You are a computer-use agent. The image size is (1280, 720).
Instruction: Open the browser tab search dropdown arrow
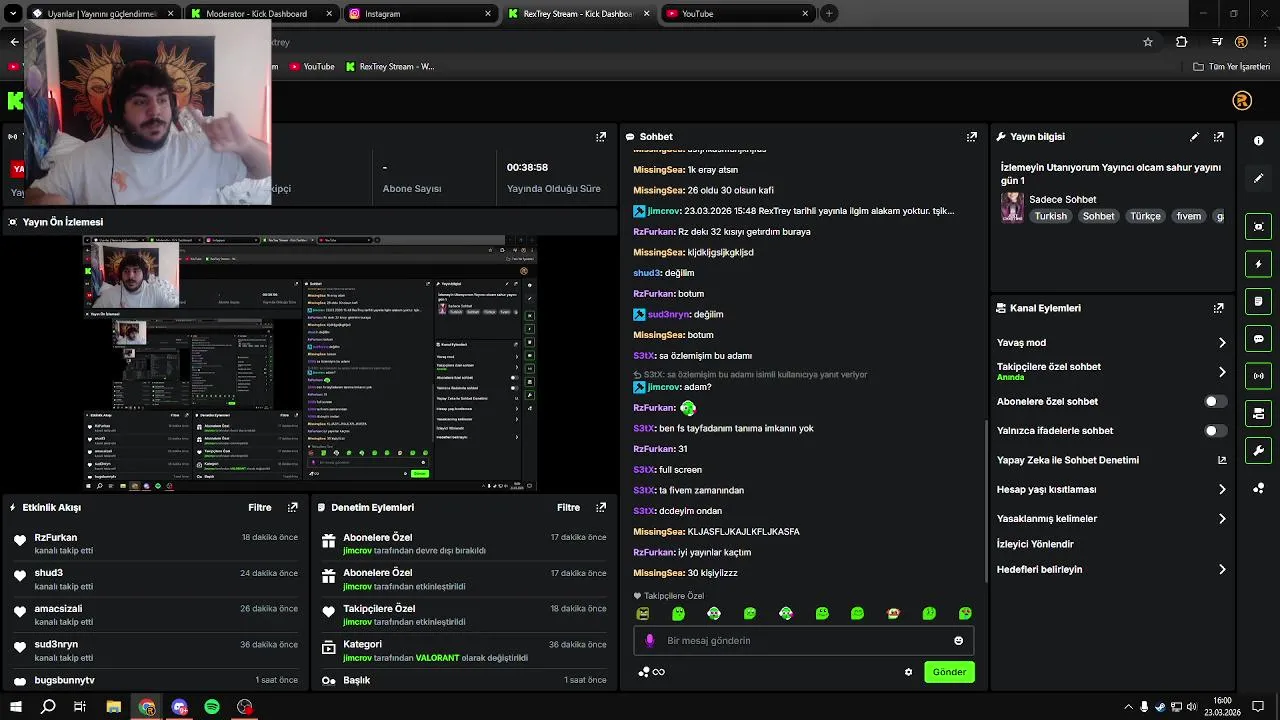click(x=12, y=13)
